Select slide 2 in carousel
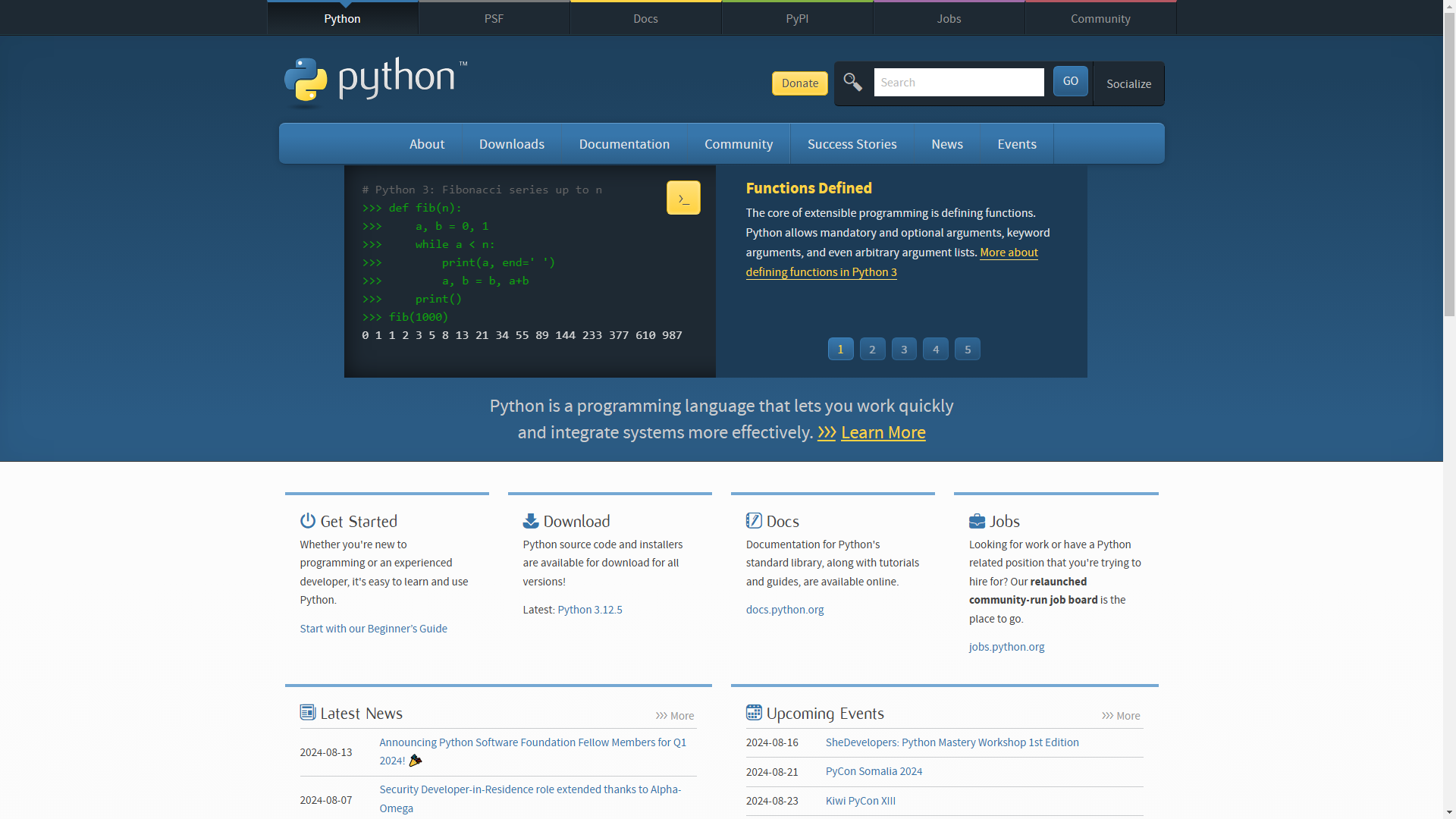The height and width of the screenshot is (819, 1456). [872, 350]
